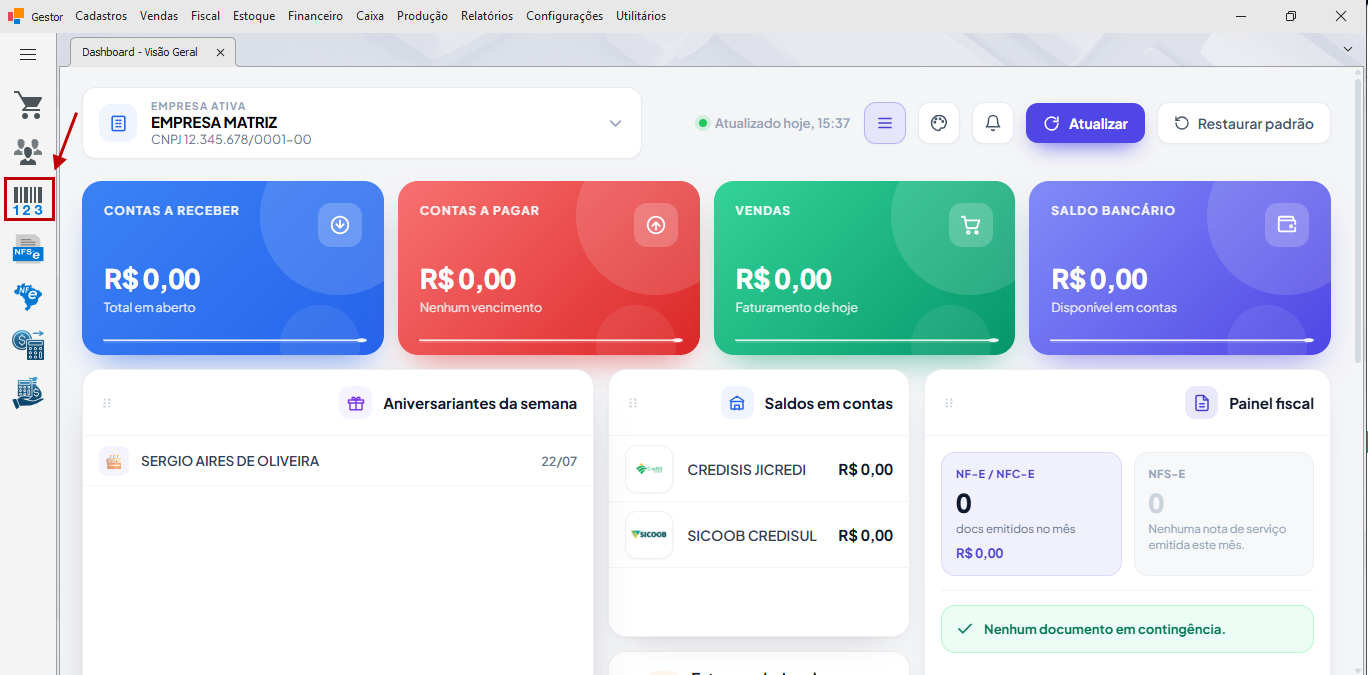Open the NFS-e icon in the sidebar
This screenshot has width=1368, height=675.
point(28,247)
